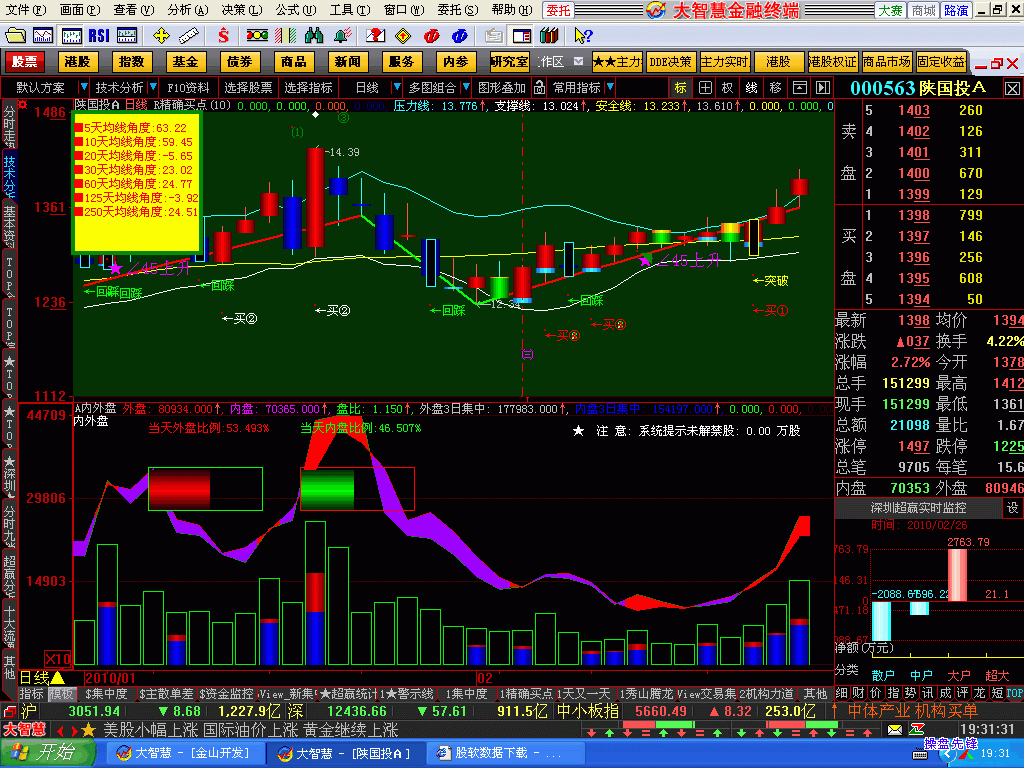Screen dimensions: 1024x768
Task: Click the 港股 button beside 股票
Action: tap(77, 61)
